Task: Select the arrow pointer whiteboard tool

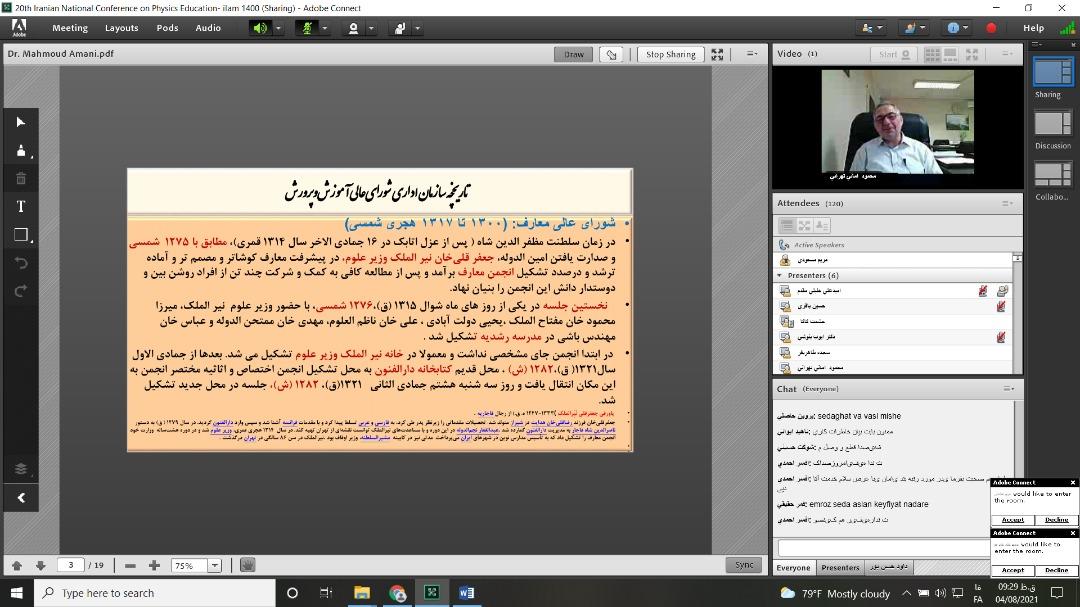Action: (x=20, y=122)
